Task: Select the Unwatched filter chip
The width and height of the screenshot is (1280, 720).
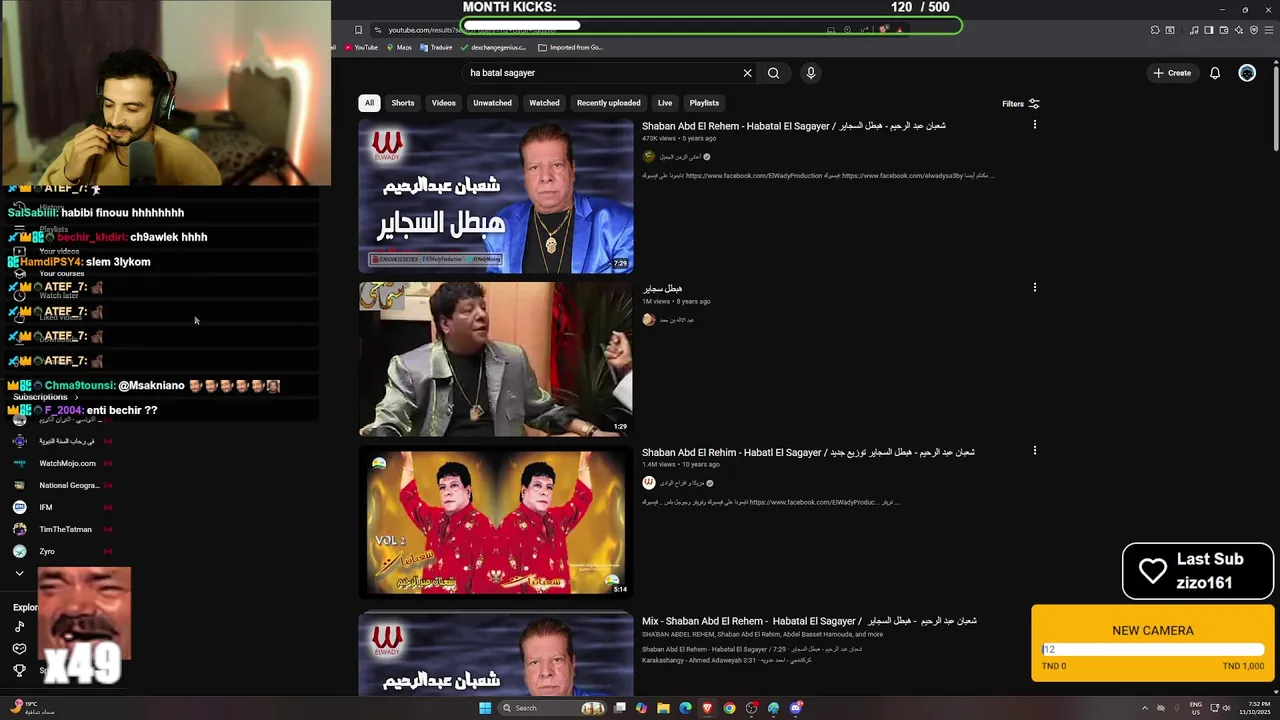Action: [x=492, y=103]
